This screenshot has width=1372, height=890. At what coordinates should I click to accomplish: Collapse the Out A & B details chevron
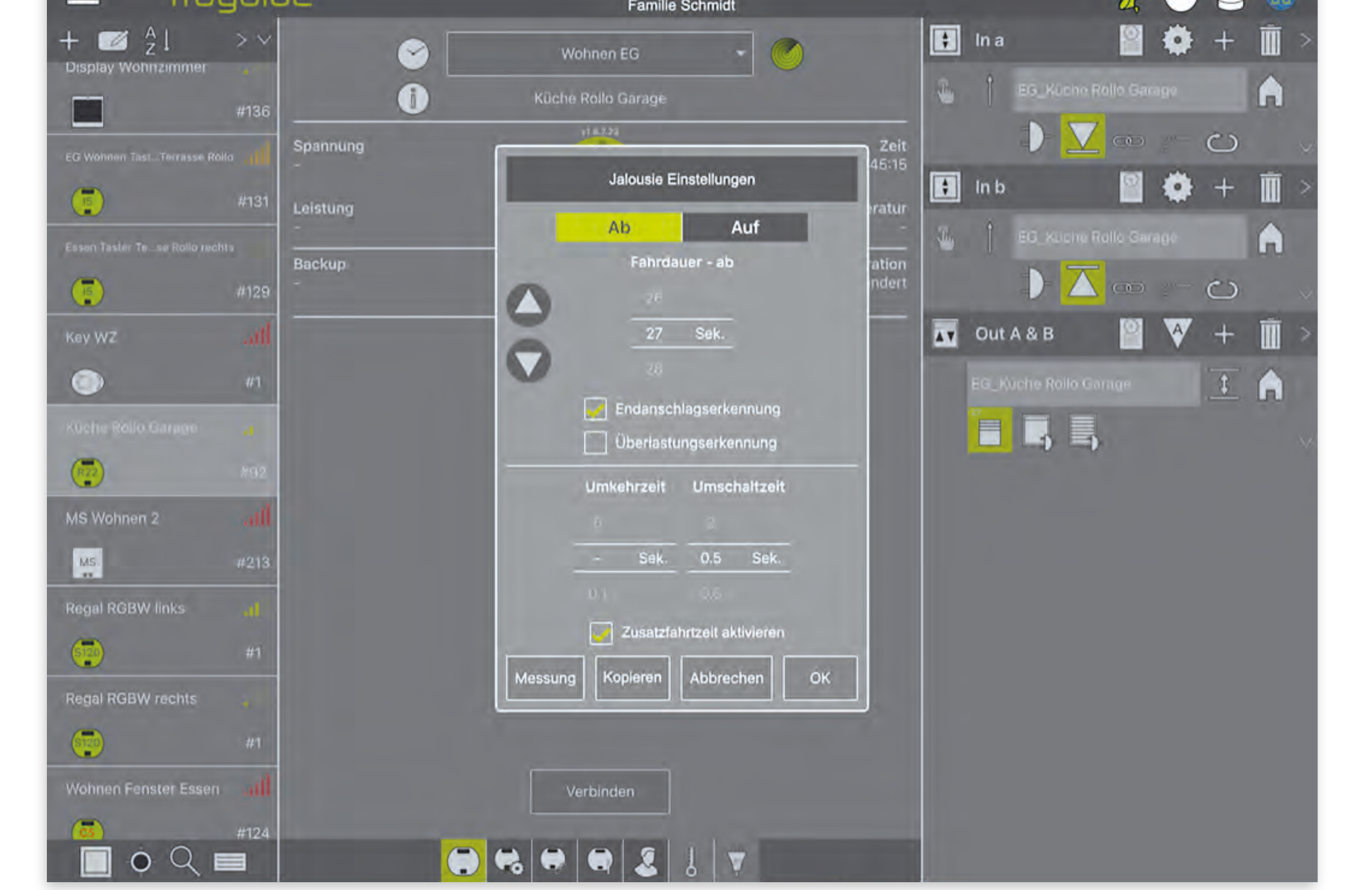1305,442
